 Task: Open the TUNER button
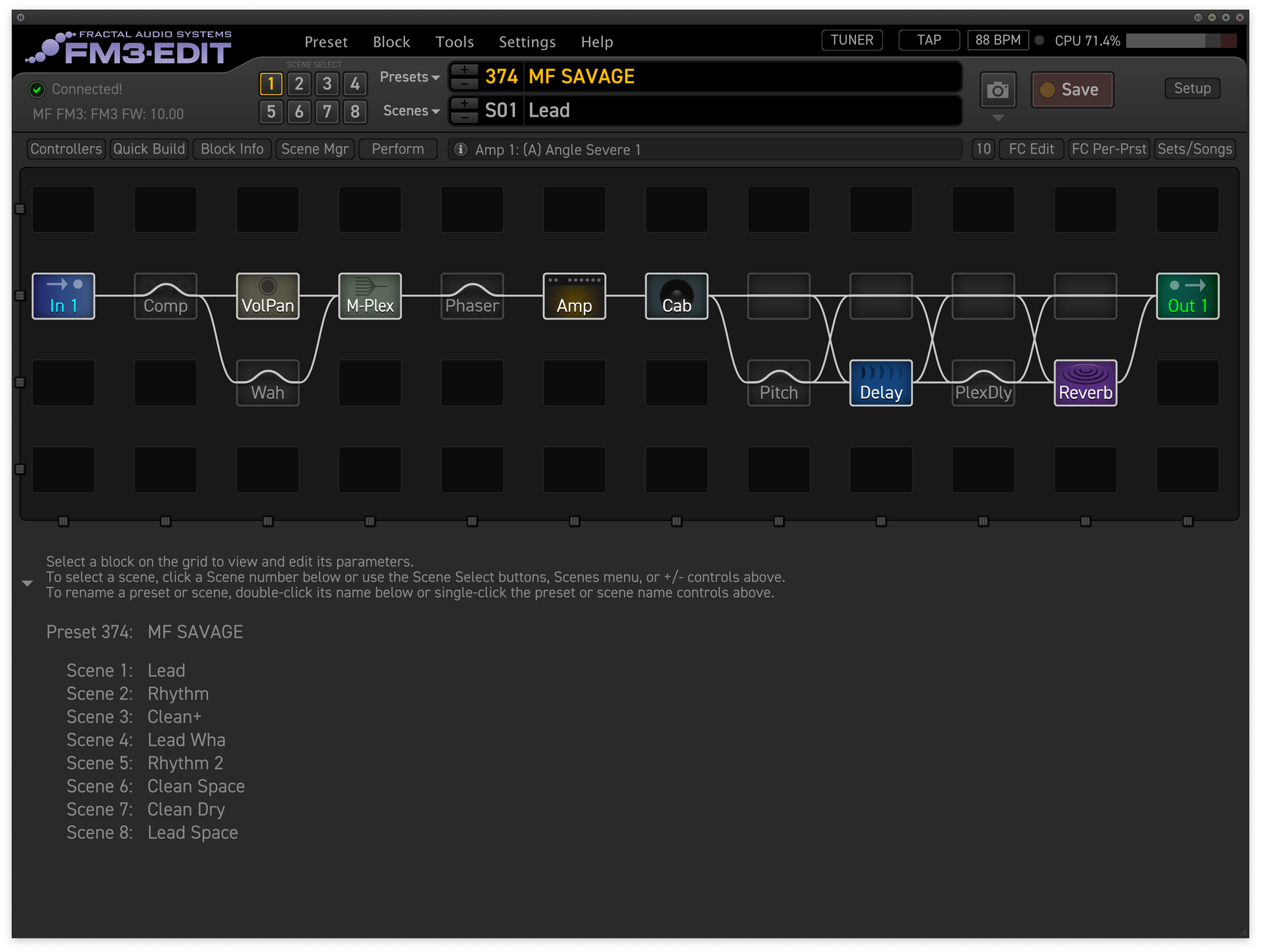click(851, 40)
